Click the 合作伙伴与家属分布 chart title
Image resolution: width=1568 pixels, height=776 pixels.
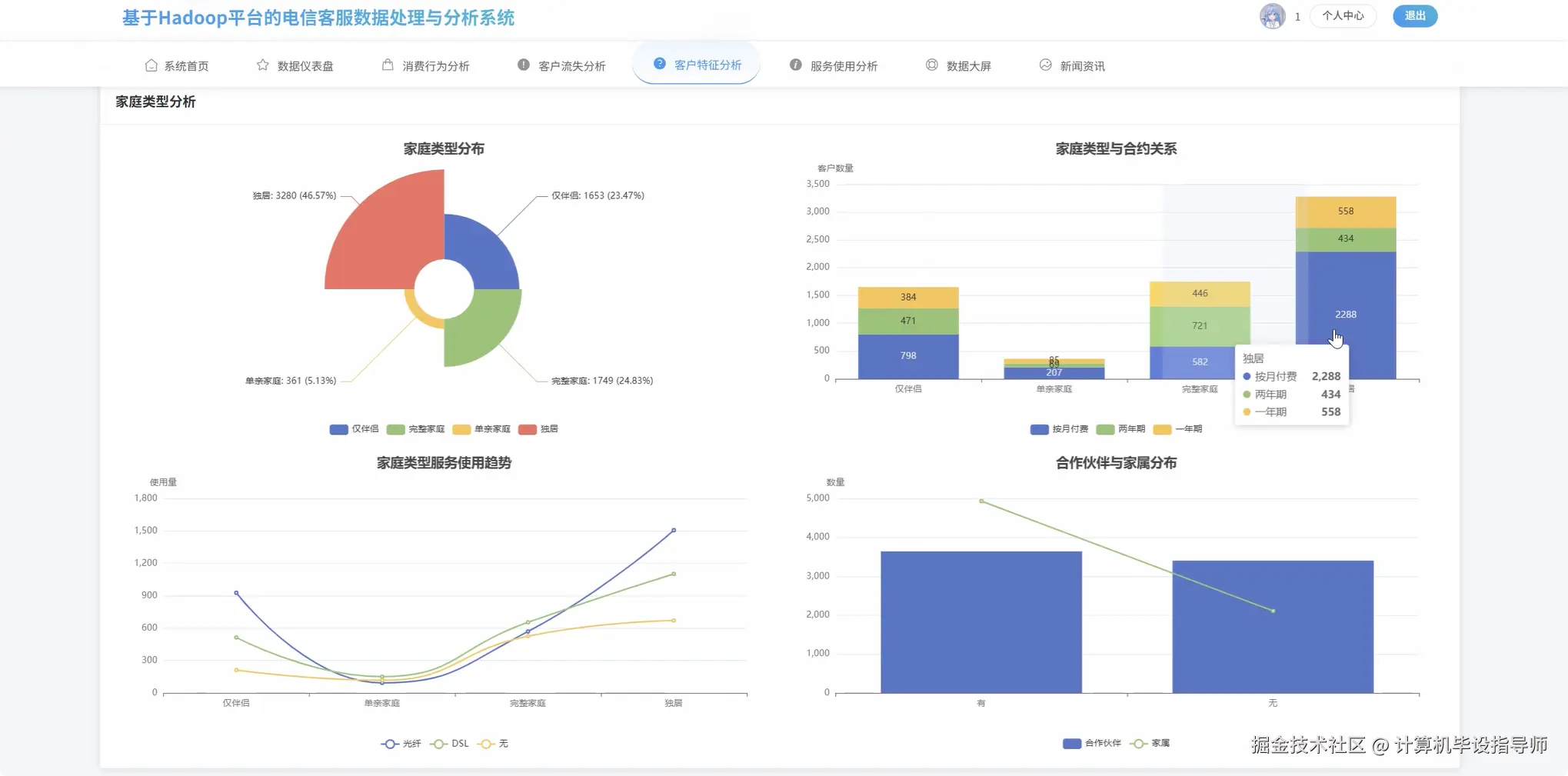tap(1116, 463)
